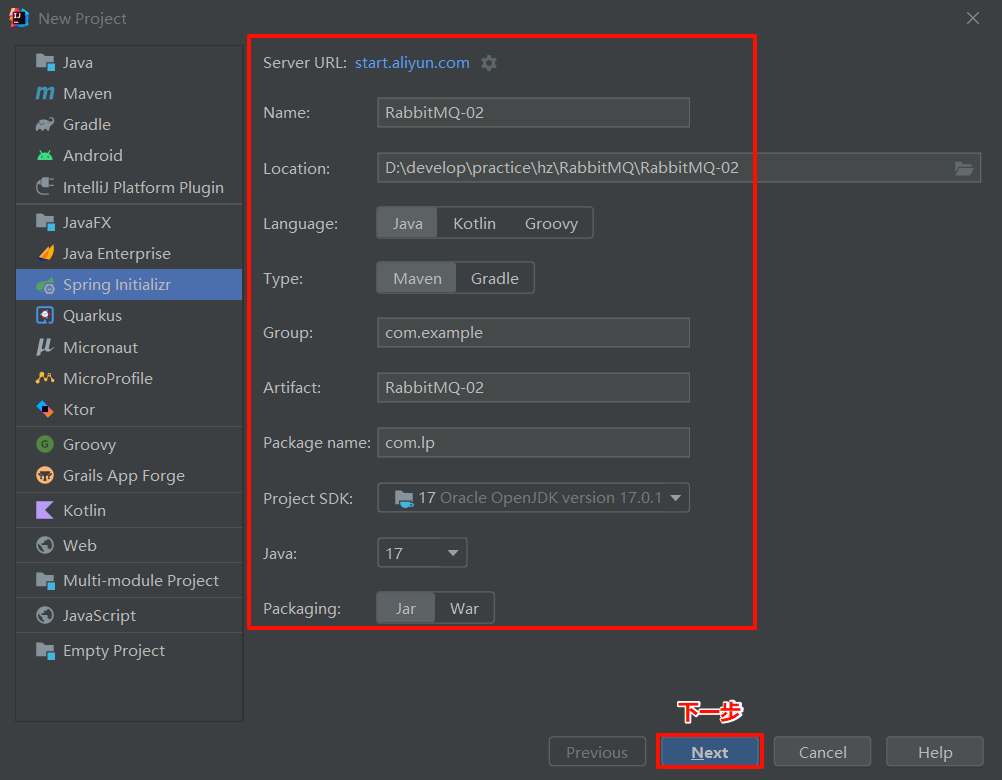Expand the Java version dropdown
This screenshot has width=1002, height=780.
pos(421,552)
